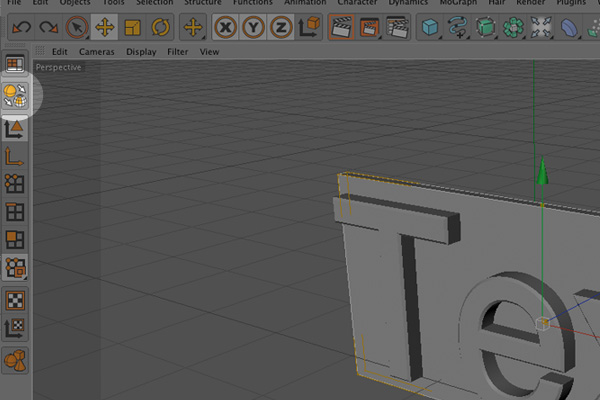
Task: Open the viewport Display menu
Action: (x=141, y=52)
